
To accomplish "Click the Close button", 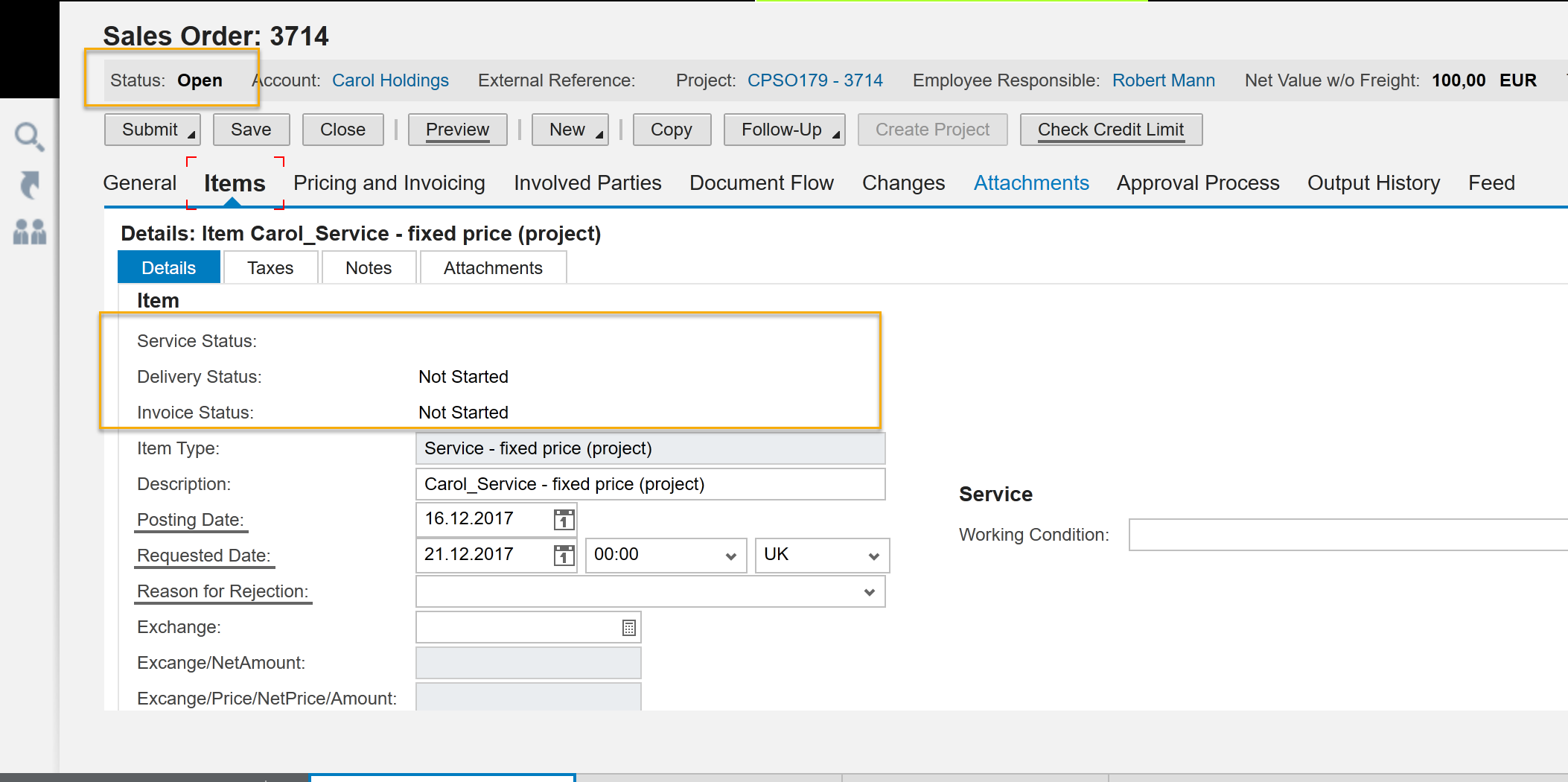I will click(342, 130).
